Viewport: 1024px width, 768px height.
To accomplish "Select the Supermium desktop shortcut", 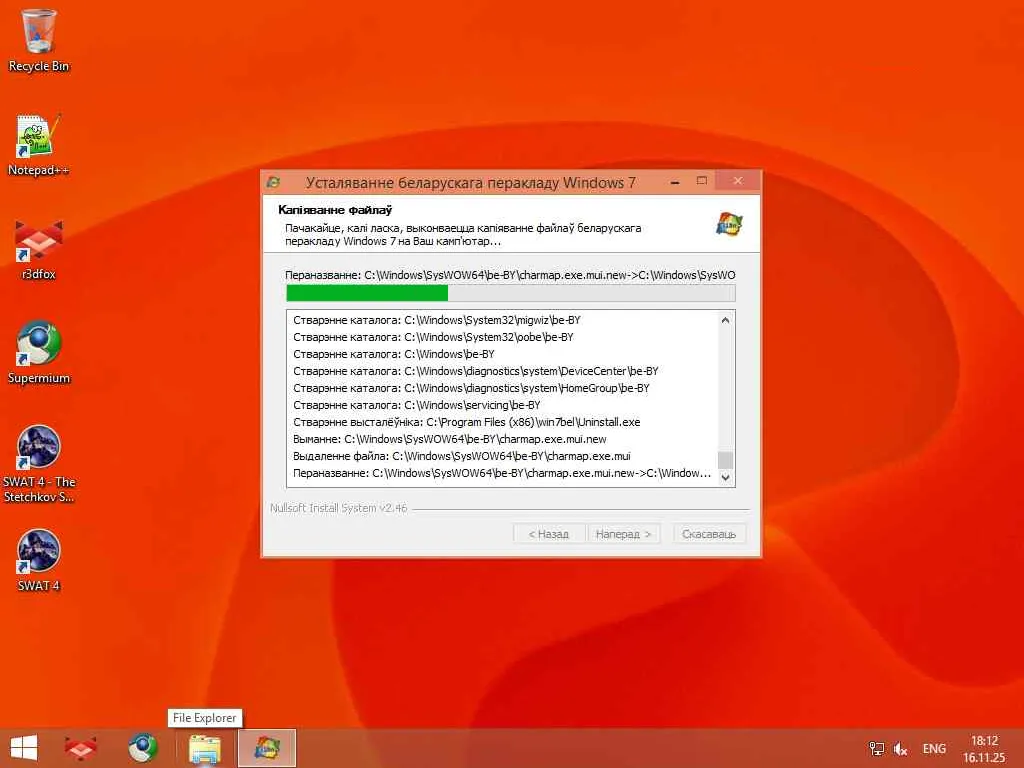I will [39, 353].
